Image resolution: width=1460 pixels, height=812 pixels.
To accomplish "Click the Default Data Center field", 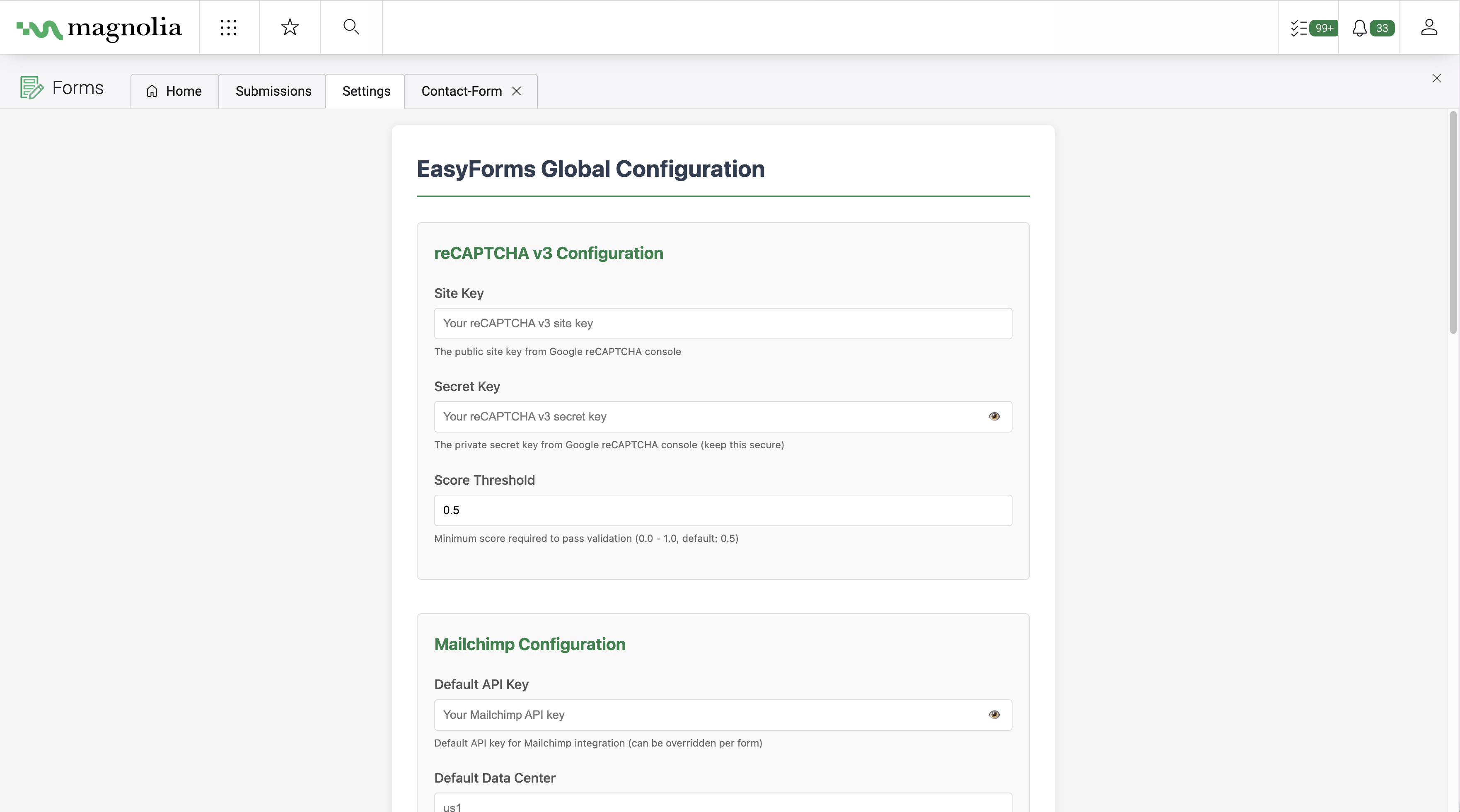I will 723,805.
